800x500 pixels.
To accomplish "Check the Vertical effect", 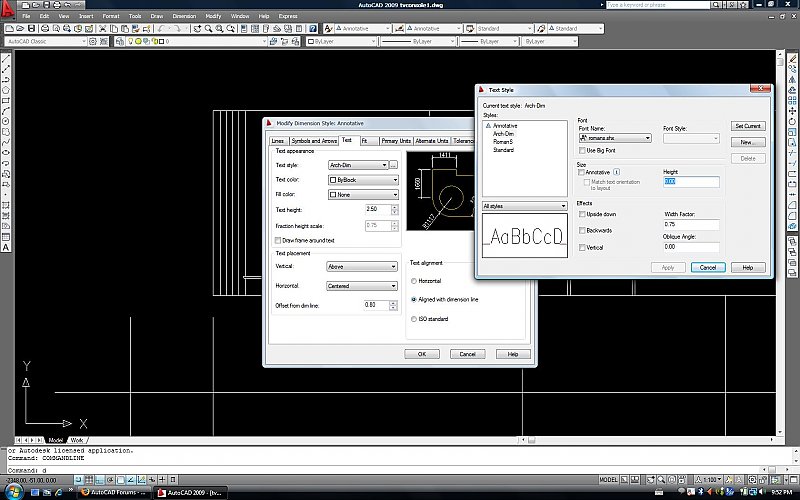I will [582, 247].
